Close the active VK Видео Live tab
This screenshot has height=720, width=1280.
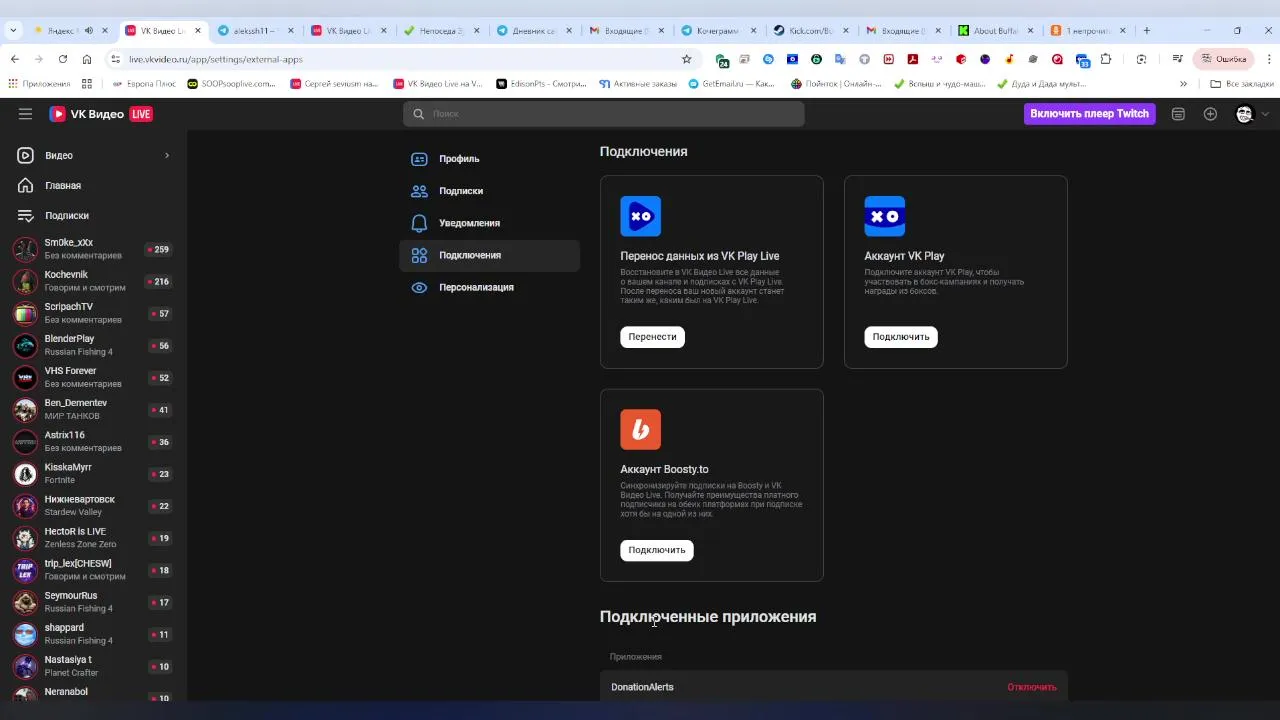click(197, 31)
